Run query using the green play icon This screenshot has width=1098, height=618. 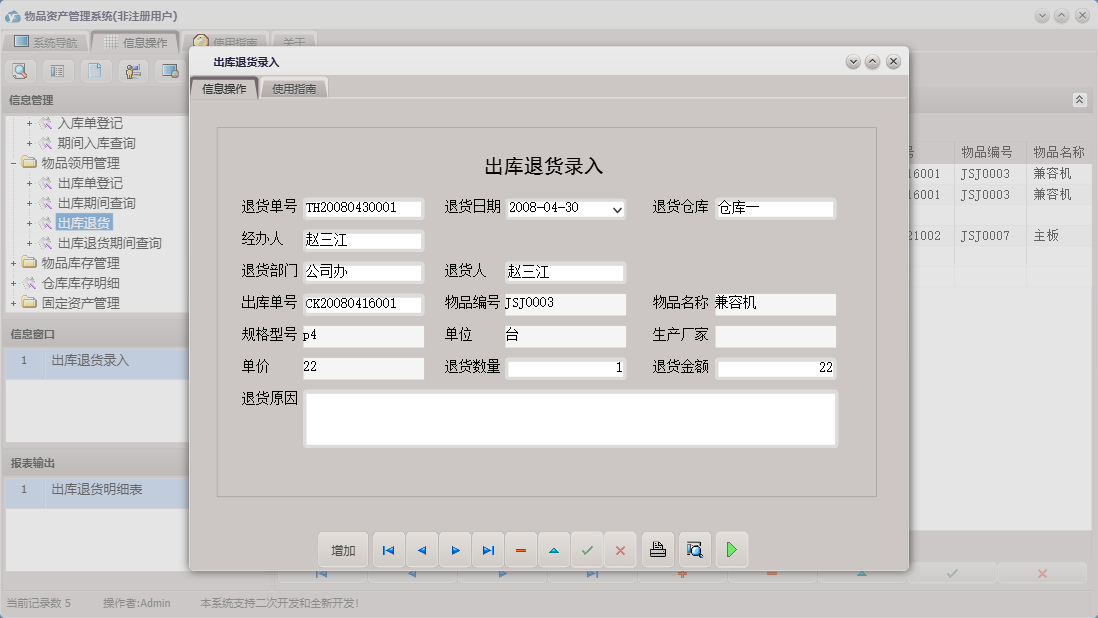point(731,549)
